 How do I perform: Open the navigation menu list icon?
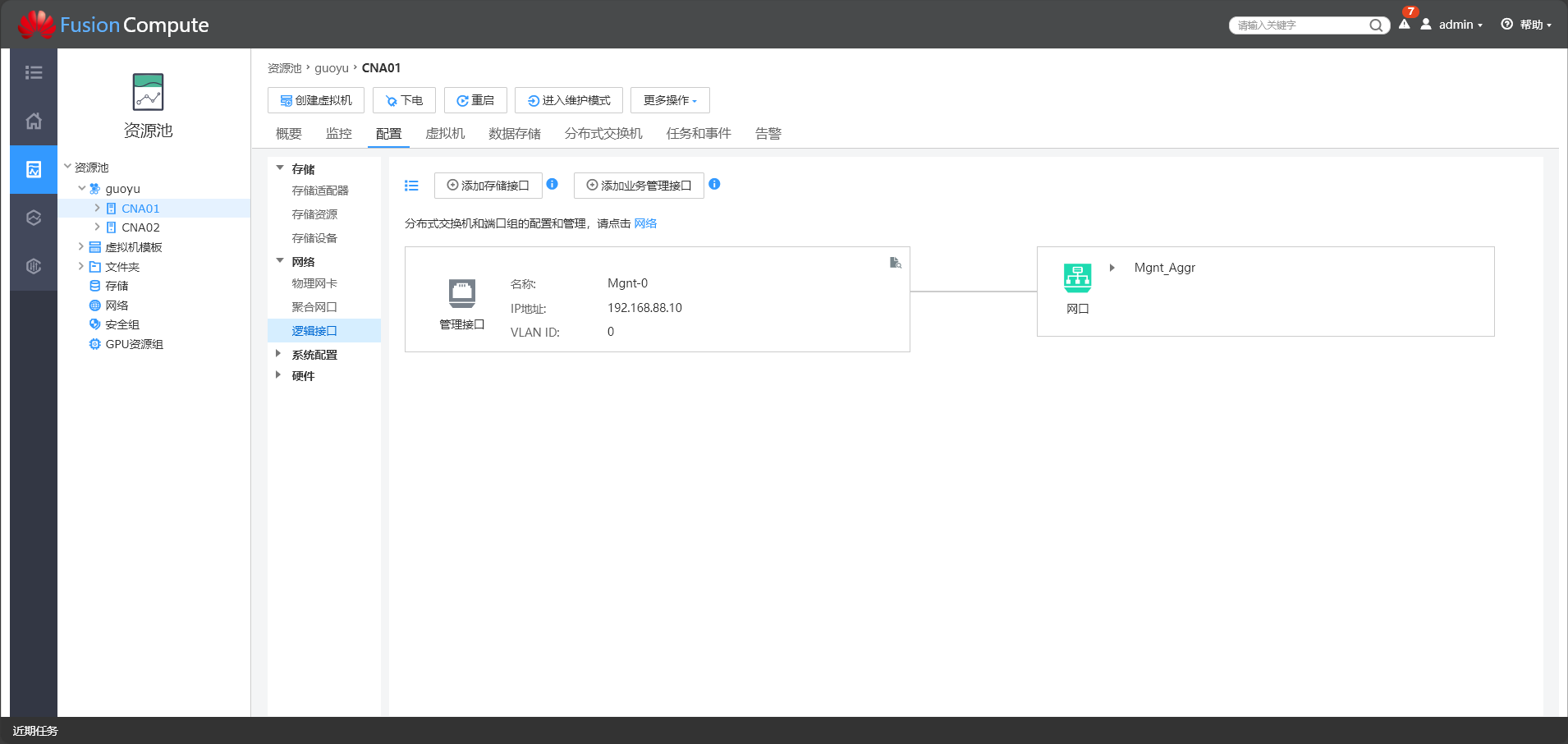click(34, 72)
